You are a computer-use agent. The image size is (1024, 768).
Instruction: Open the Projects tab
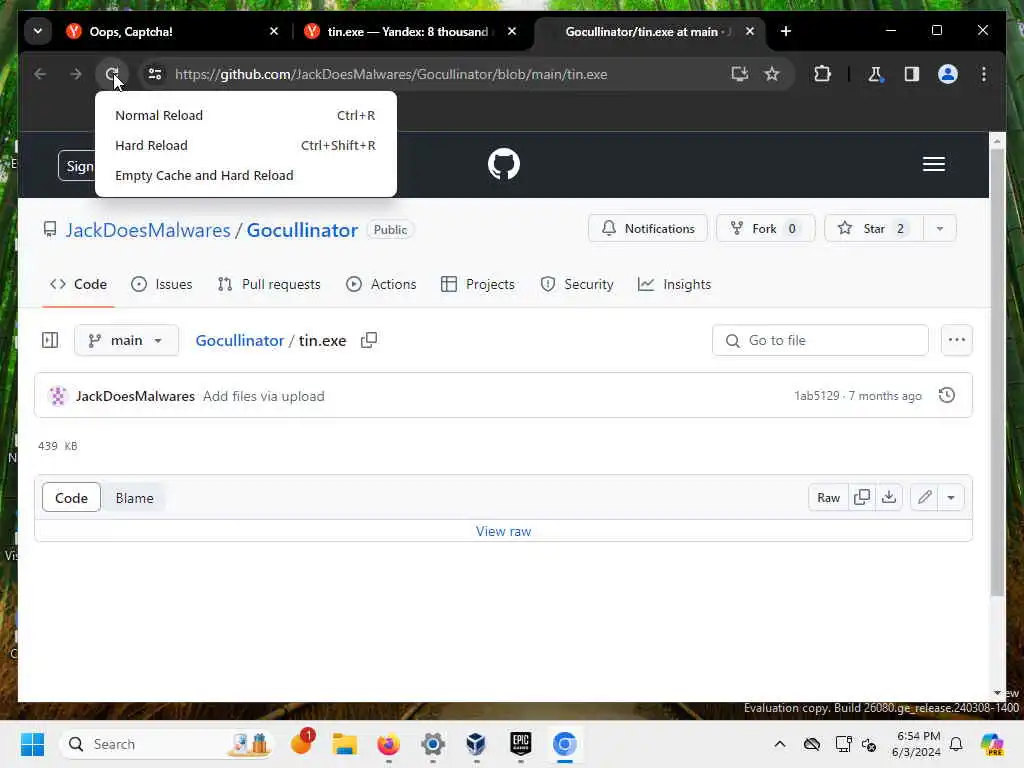coord(478,284)
